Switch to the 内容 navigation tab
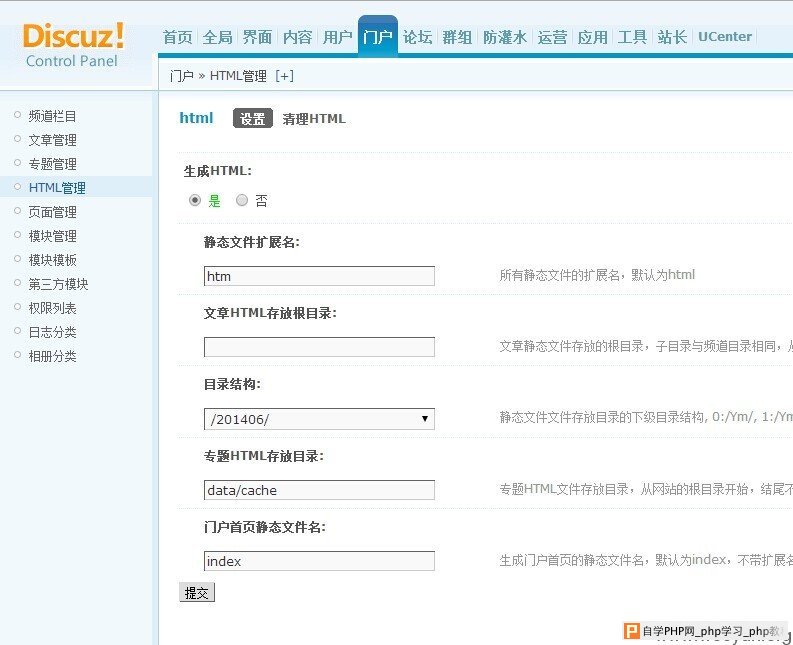Screen dimensions: 793x645 [297, 37]
